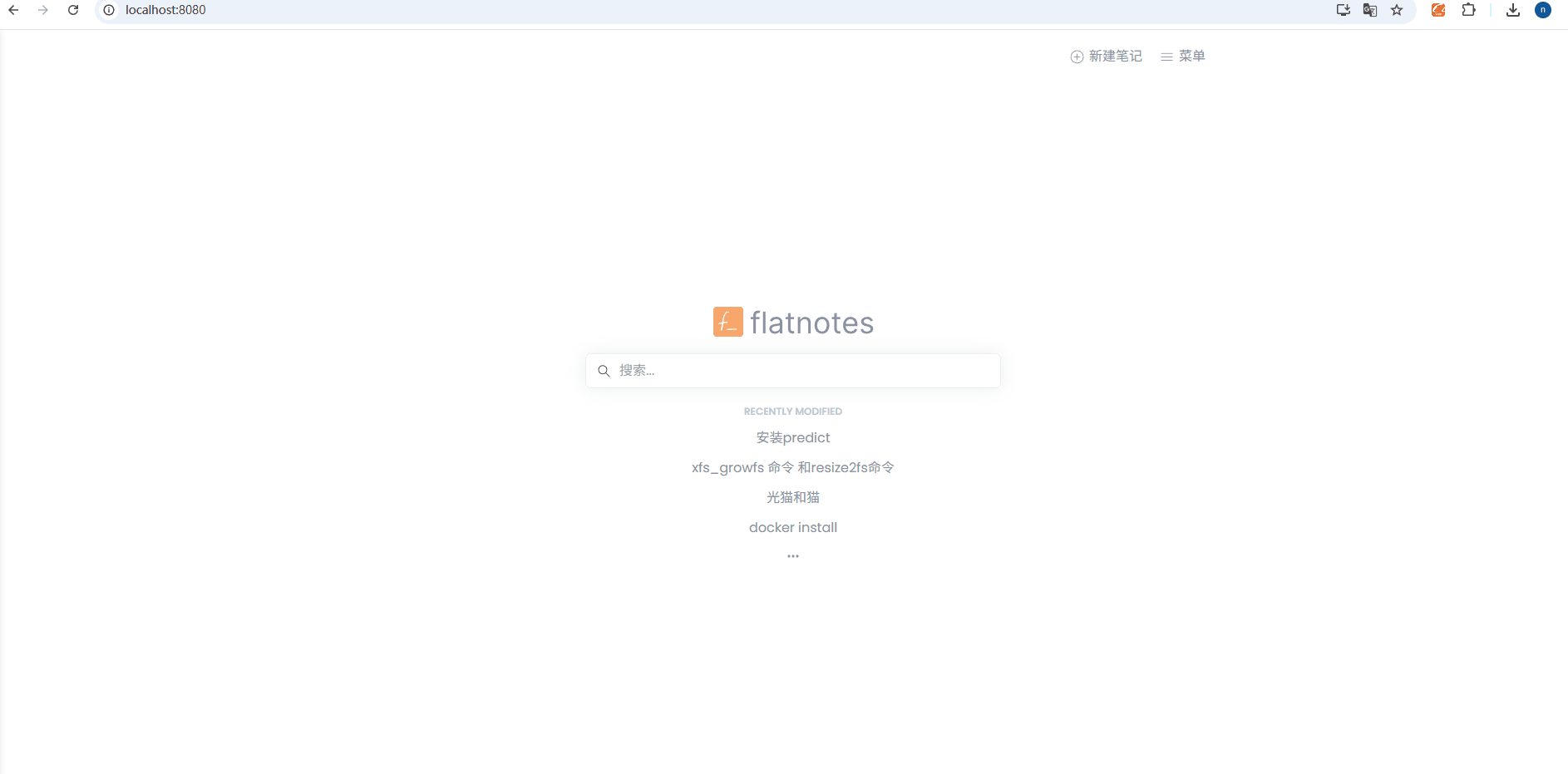
Task: Click the orange extension icon in browser toolbar
Action: pyautogui.click(x=1438, y=10)
